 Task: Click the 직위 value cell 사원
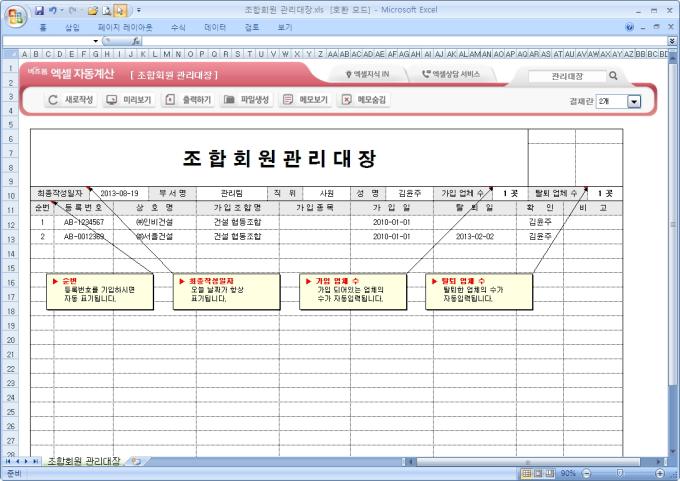tap(327, 193)
